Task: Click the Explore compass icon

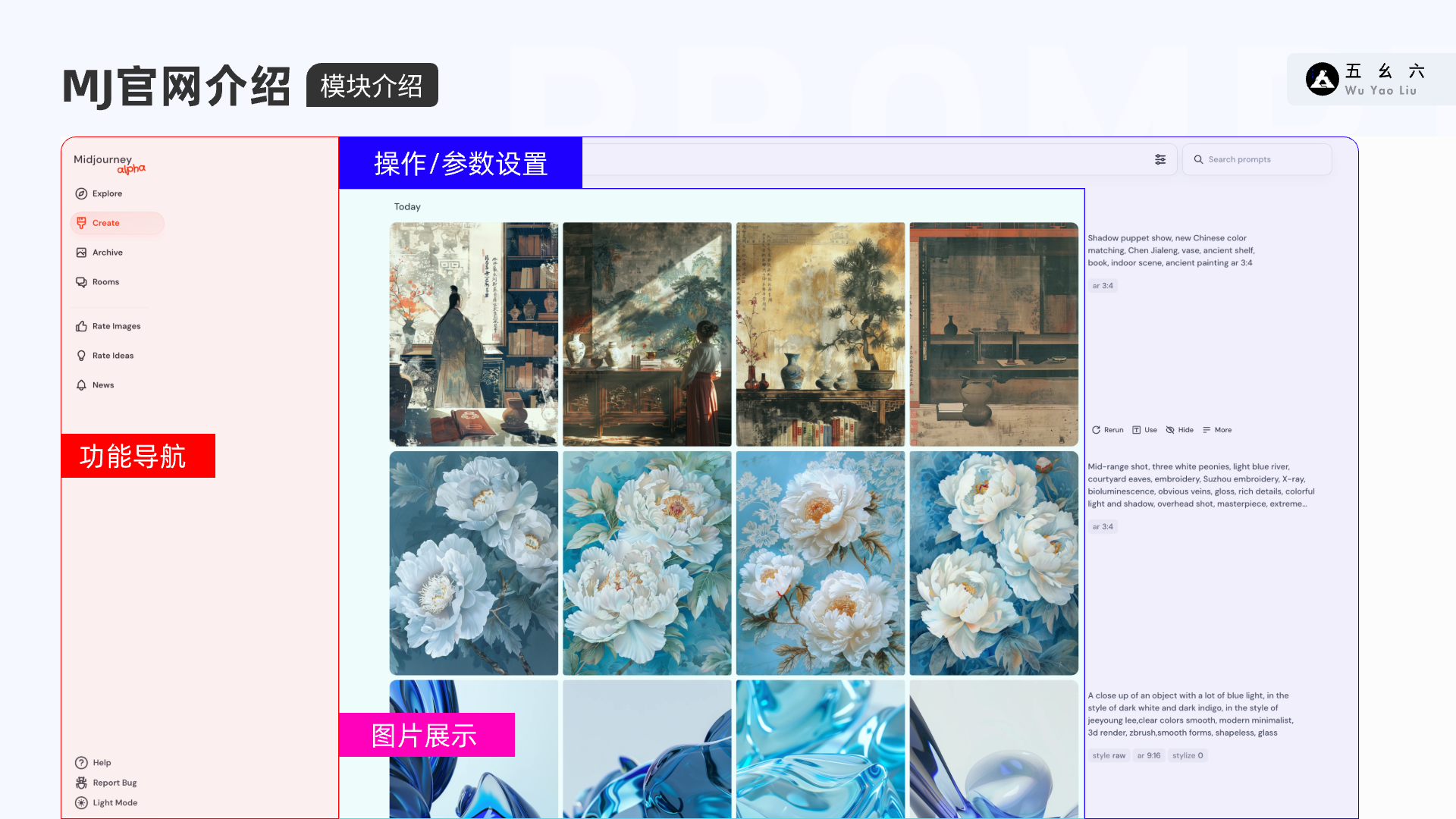Action: [x=81, y=193]
